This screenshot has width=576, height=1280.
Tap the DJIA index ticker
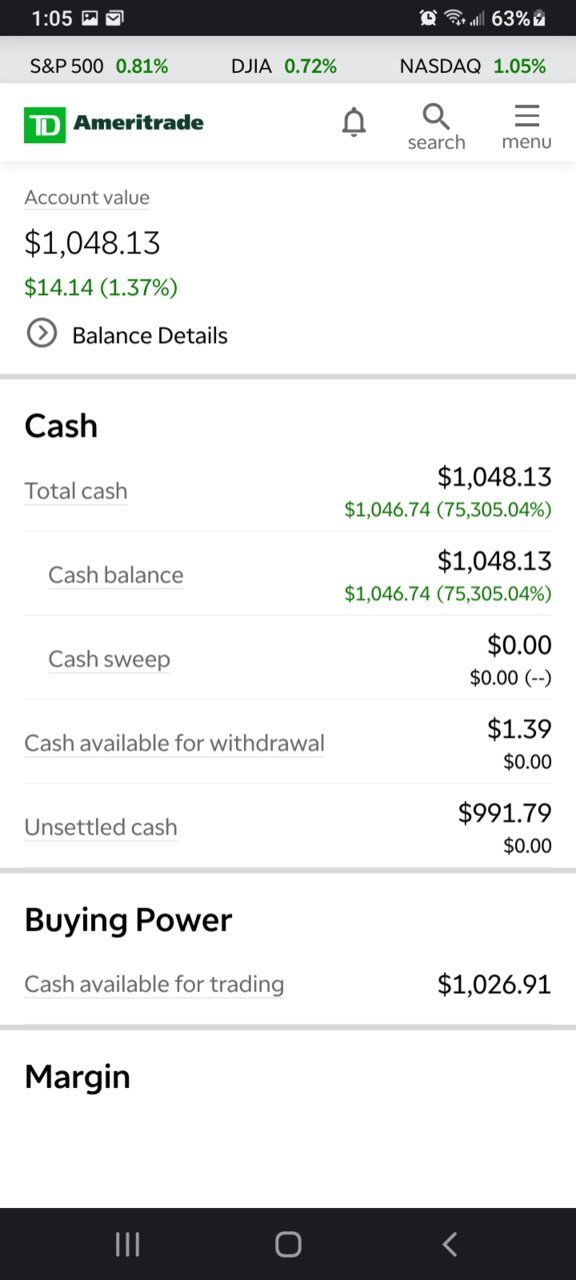[x=284, y=66]
